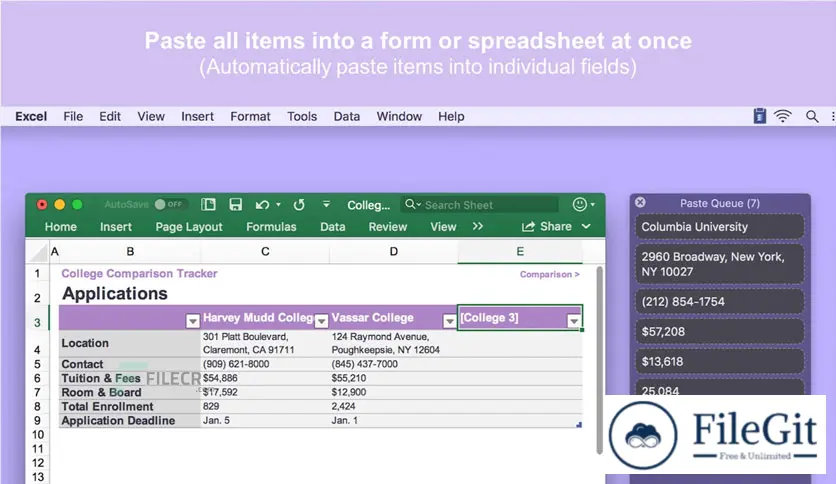Click the College Comparison Tracker title
The height and width of the screenshot is (484, 836).
(x=139, y=273)
